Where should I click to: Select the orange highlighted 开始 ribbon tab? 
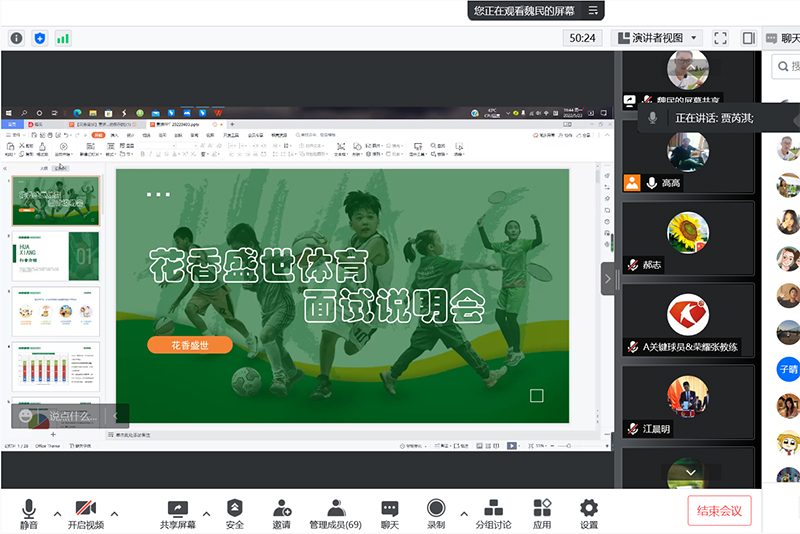pyautogui.click(x=98, y=135)
